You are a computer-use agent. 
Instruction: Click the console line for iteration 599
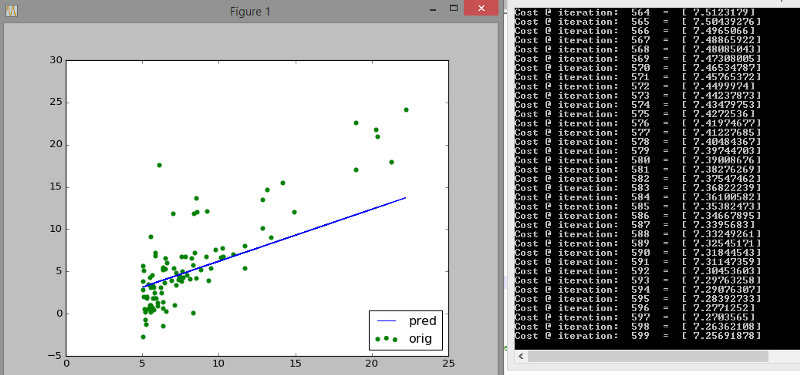[x=638, y=336]
